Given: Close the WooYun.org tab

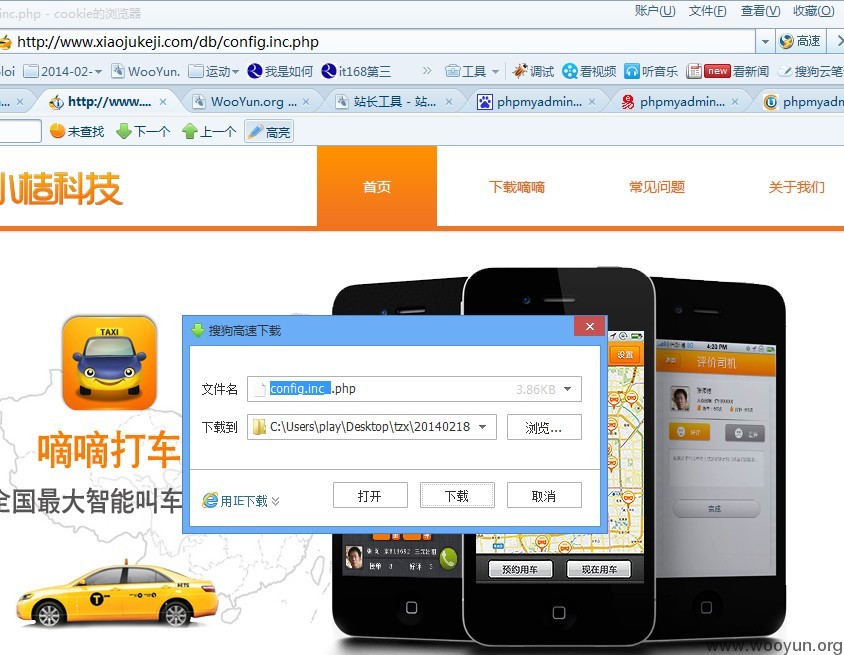Looking at the screenshot, I should point(306,102).
